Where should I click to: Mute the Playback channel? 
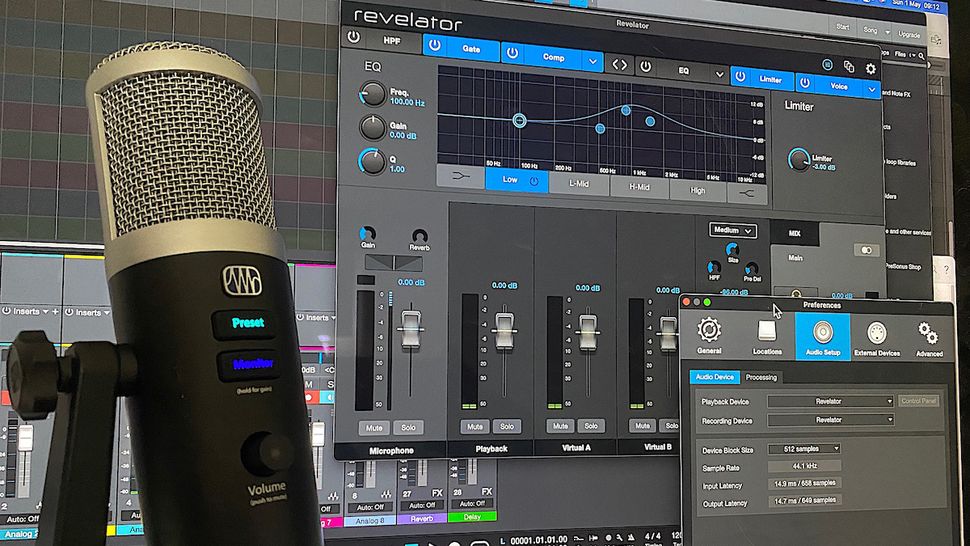[x=474, y=427]
